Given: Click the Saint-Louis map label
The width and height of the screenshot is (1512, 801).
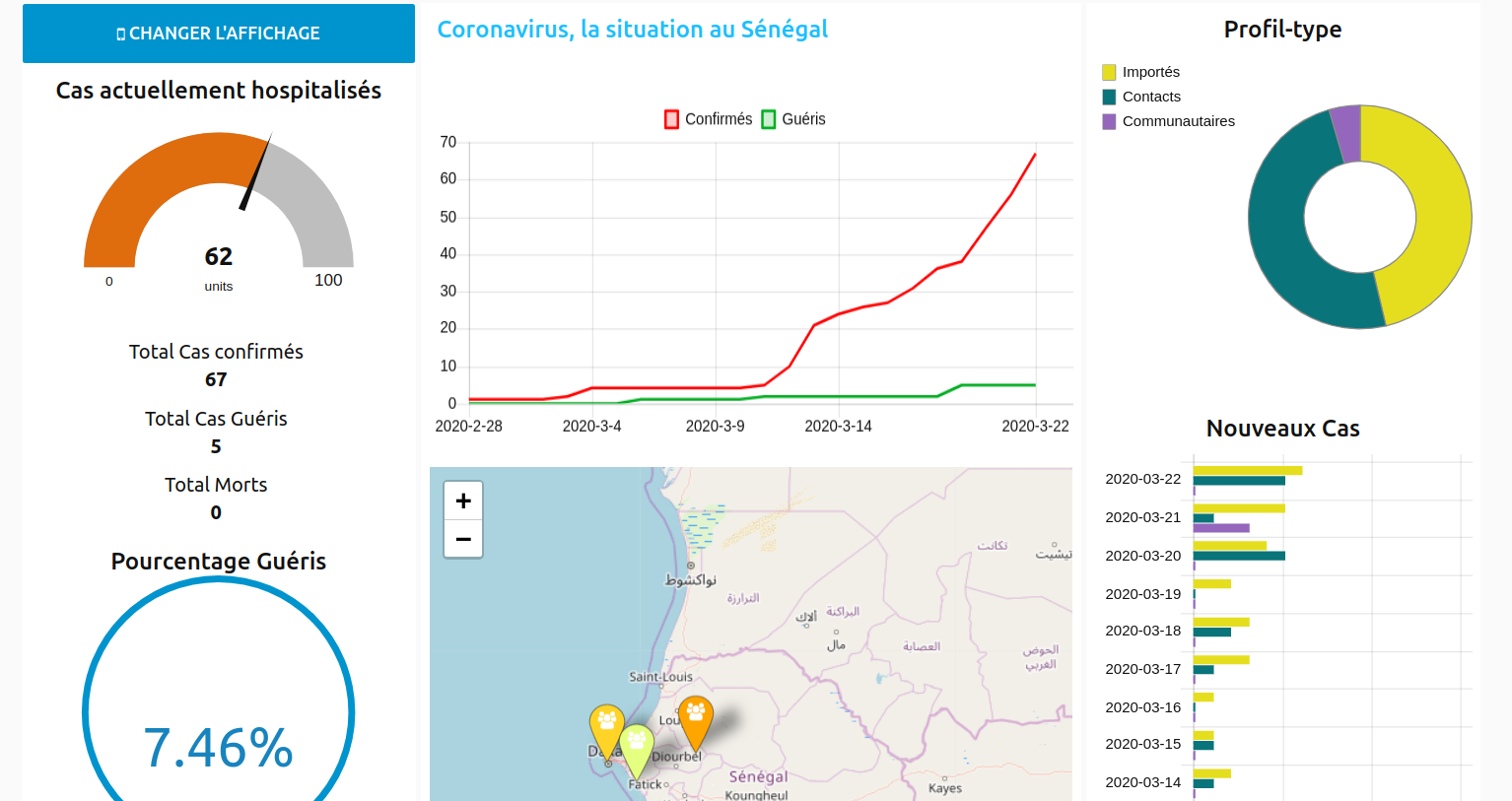Looking at the screenshot, I should click(660, 677).
